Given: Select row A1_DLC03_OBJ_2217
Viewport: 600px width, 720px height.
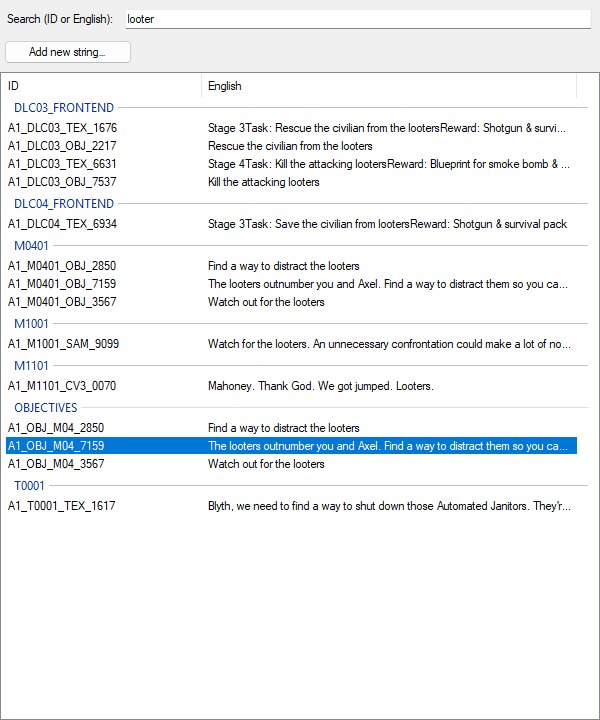Looking at the screenshot, I should pos(291,146).
